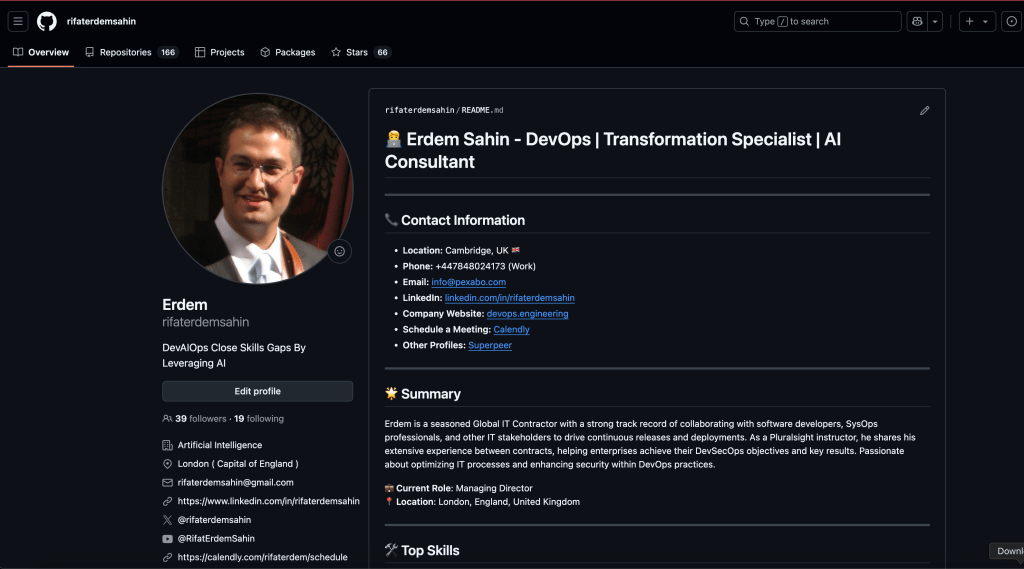Open the rifaterdemsahin repo link in README header
This screenshot has height=569, width=1024.
coord(419,110)
